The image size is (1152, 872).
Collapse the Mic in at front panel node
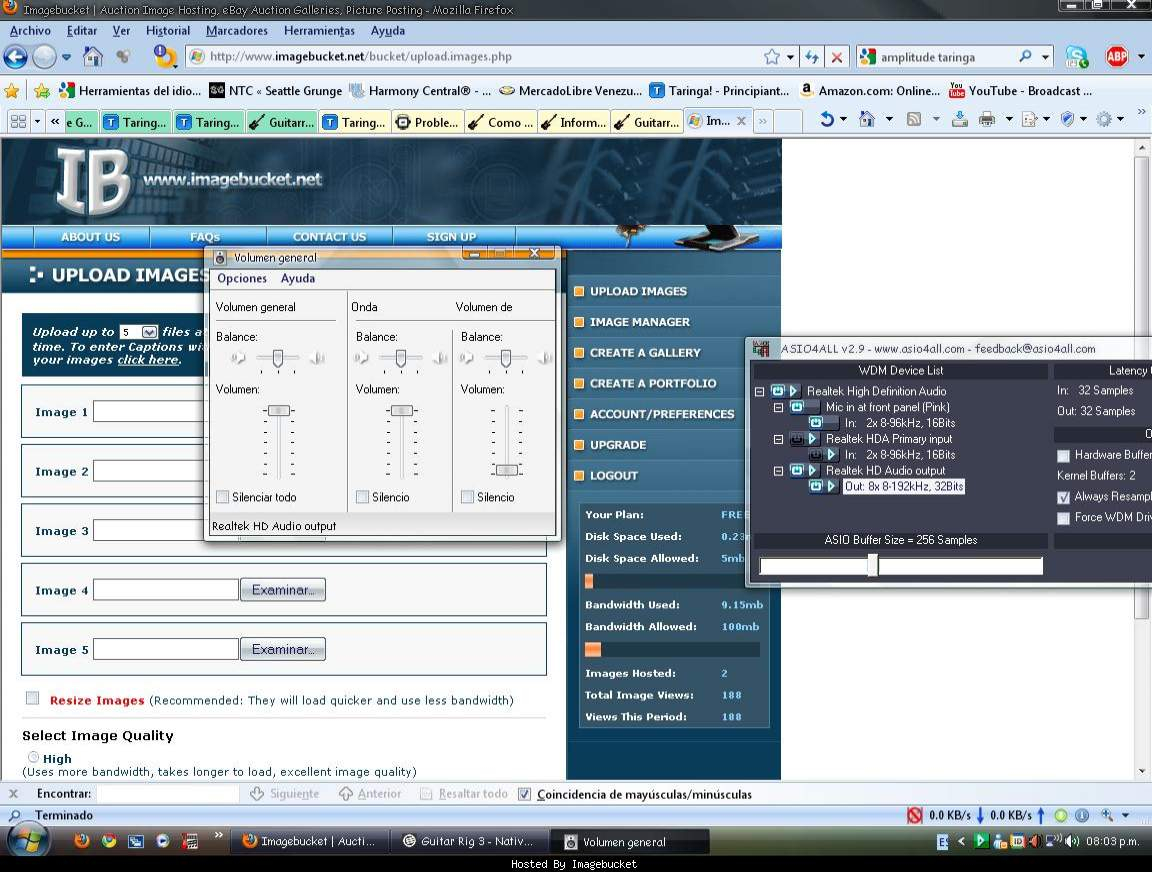point(779,408)
